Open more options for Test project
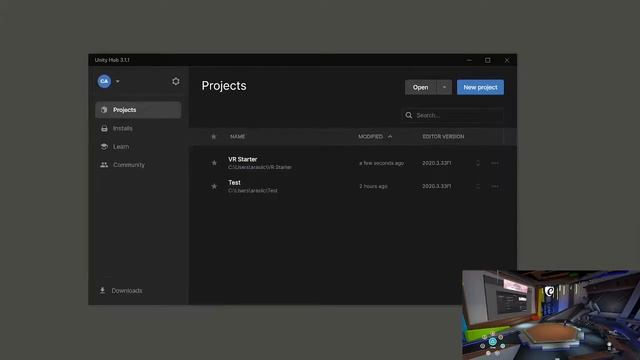This screenshot has width=640, height=360. [495, 187]
